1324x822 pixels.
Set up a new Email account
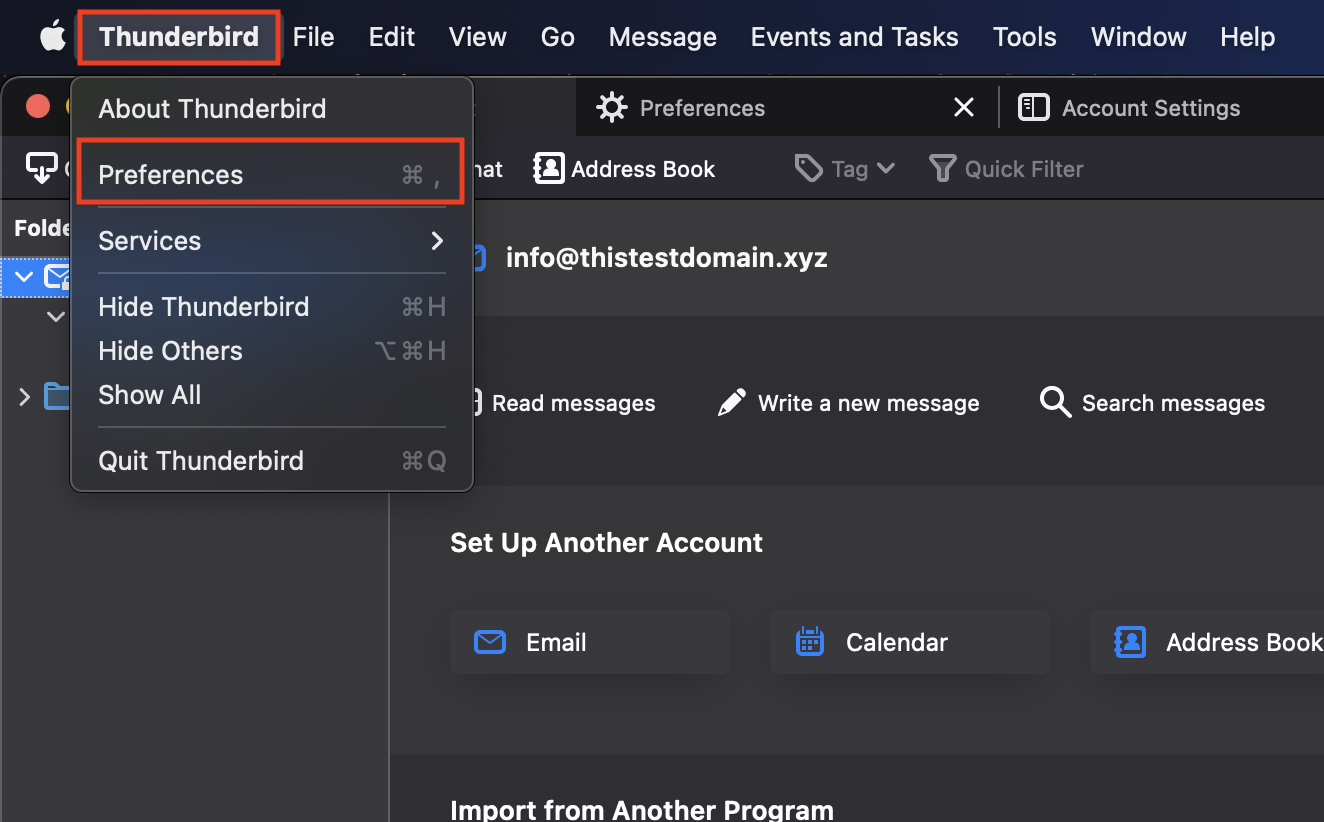click(x=590, y=642)
